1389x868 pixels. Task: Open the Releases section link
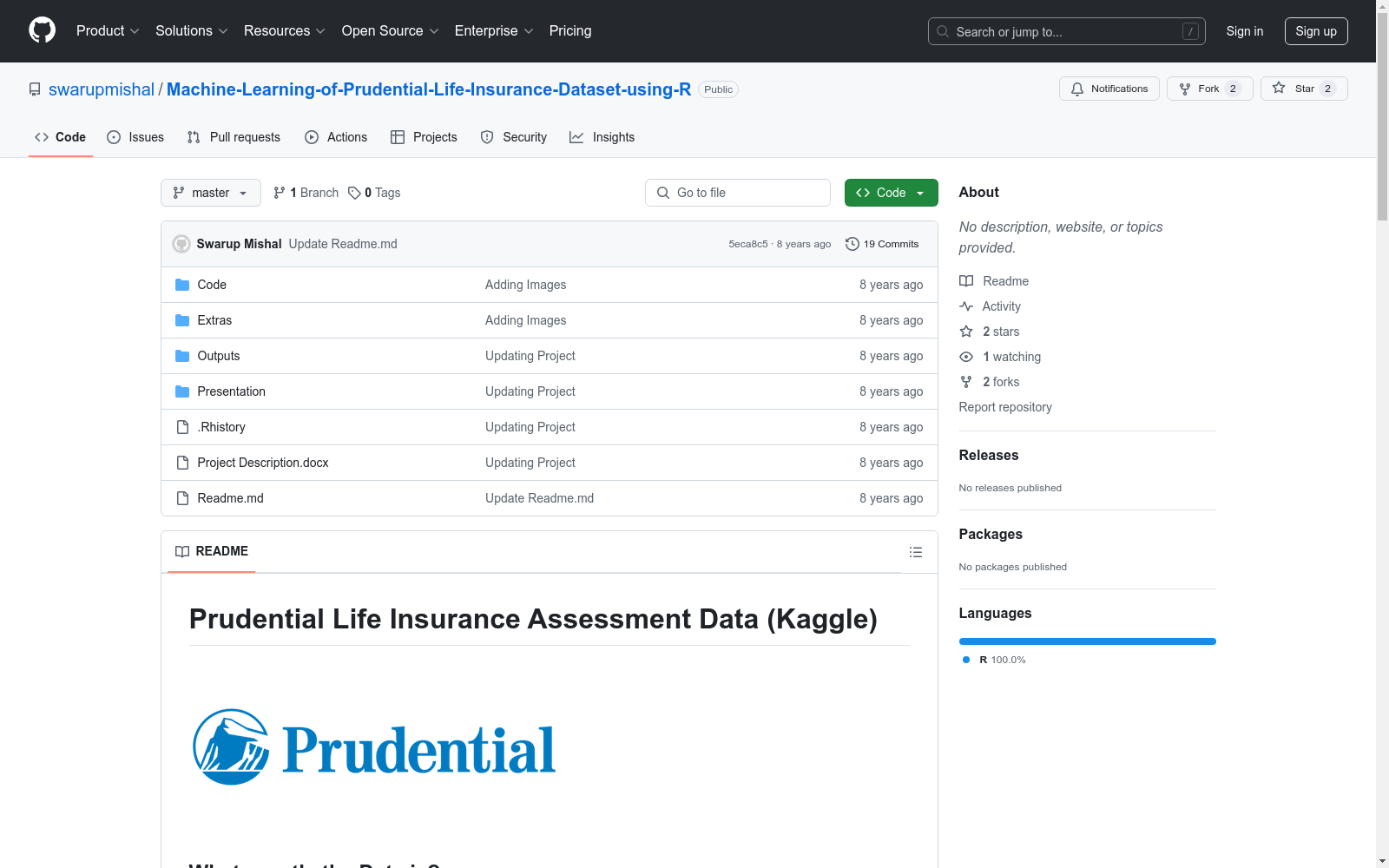coord(989,455)
